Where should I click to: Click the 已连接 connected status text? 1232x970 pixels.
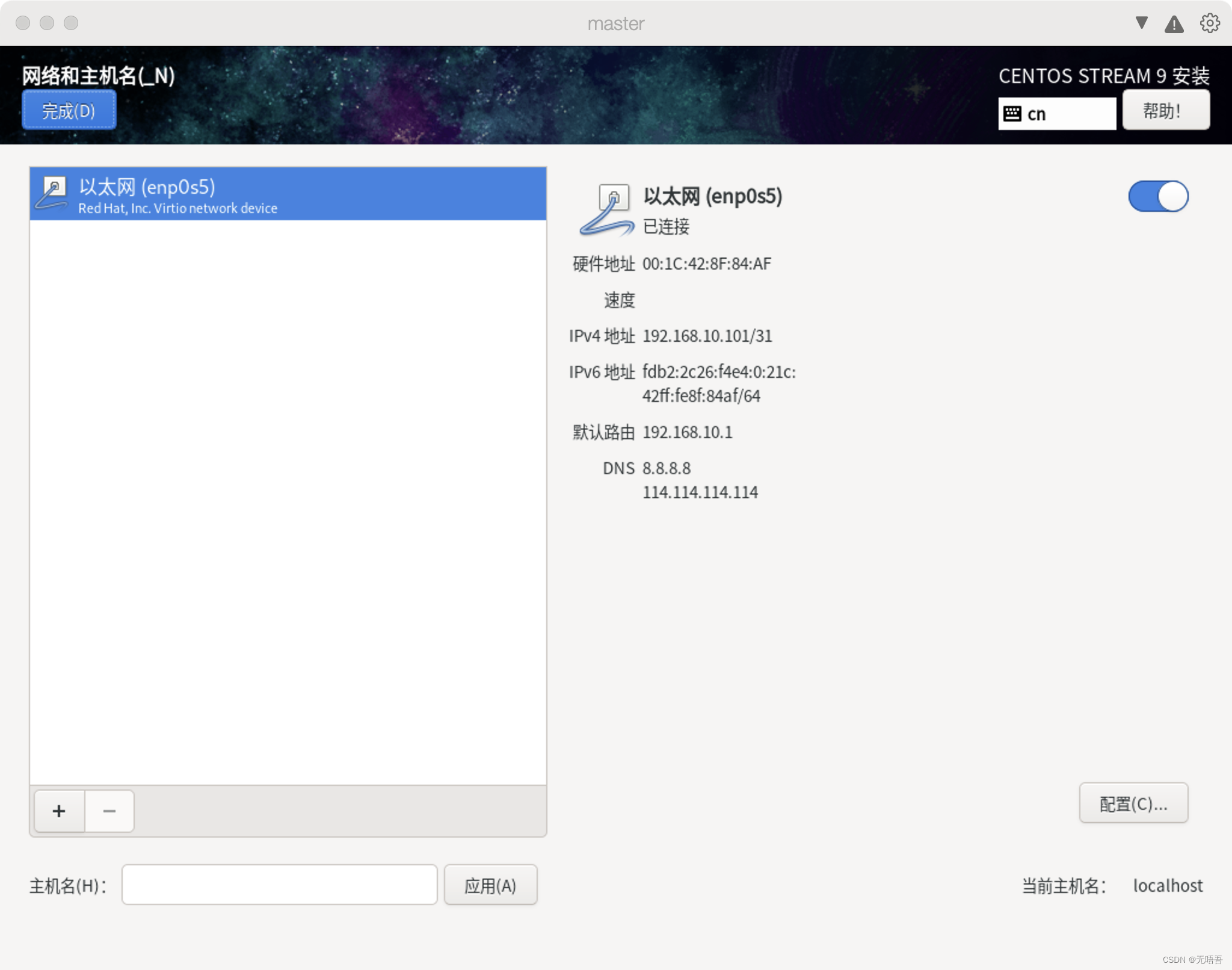click(666, 227)
